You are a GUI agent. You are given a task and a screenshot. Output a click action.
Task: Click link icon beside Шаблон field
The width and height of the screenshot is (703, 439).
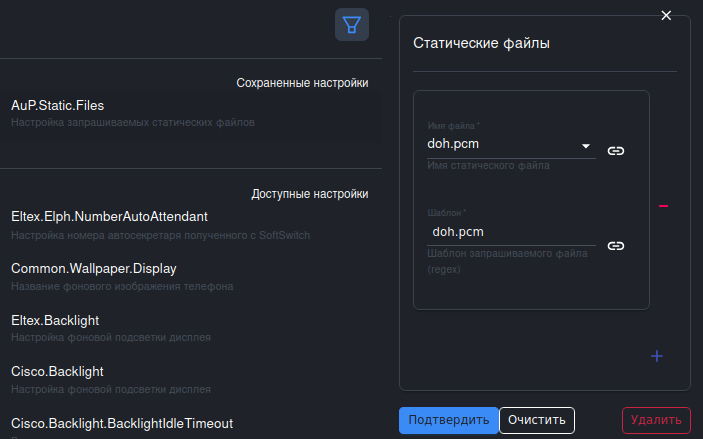(616, 245)
